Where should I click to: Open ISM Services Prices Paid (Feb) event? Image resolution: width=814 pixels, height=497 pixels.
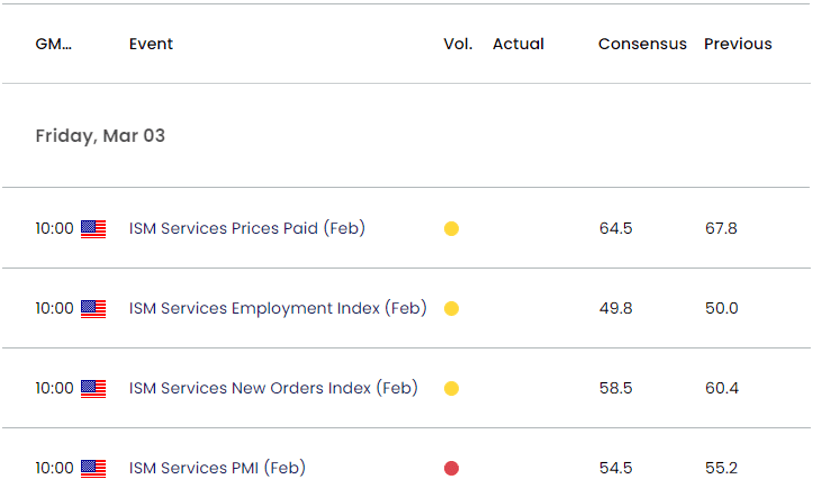[247, 228]
